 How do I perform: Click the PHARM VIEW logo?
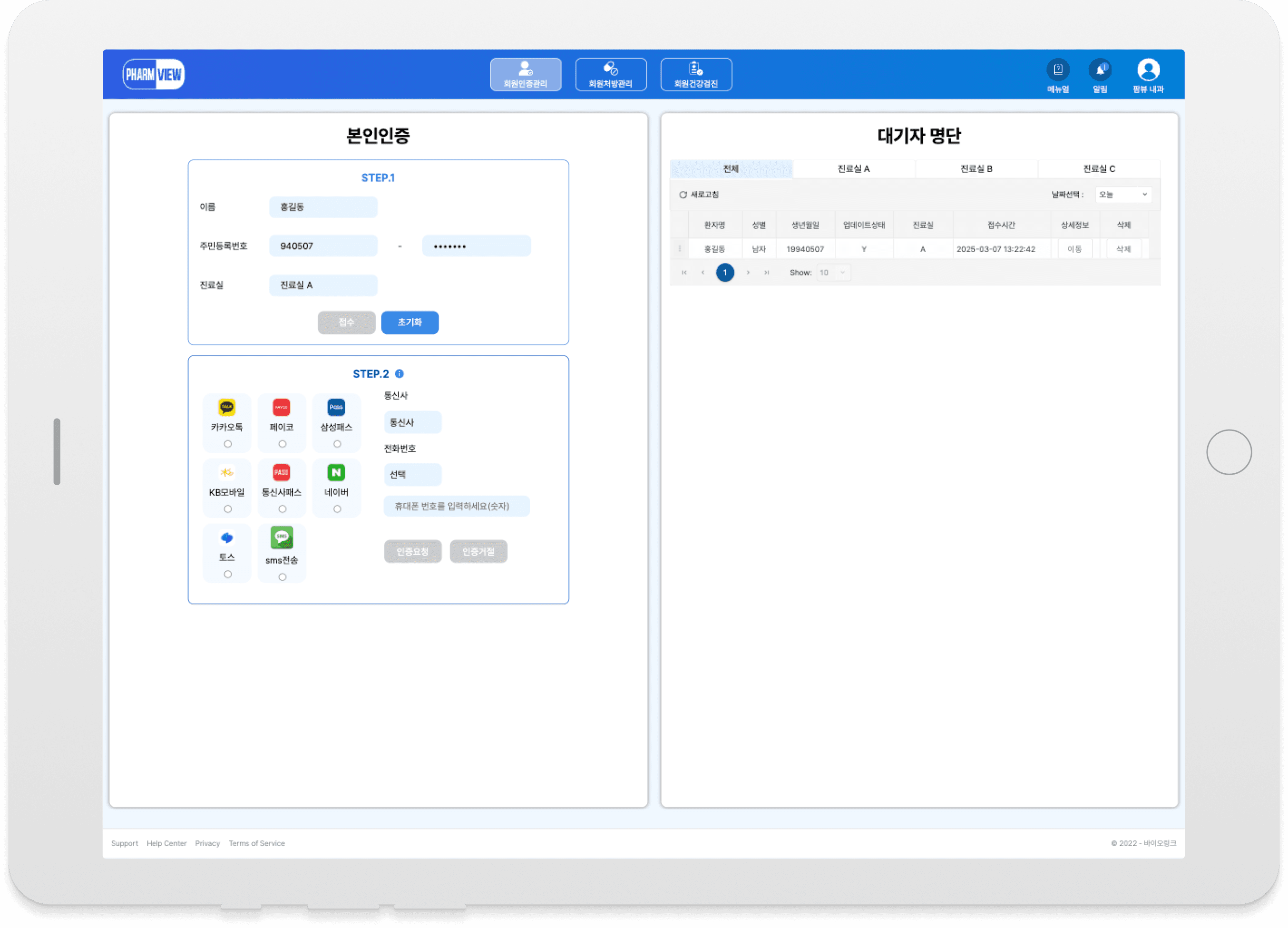coord(153,74)
